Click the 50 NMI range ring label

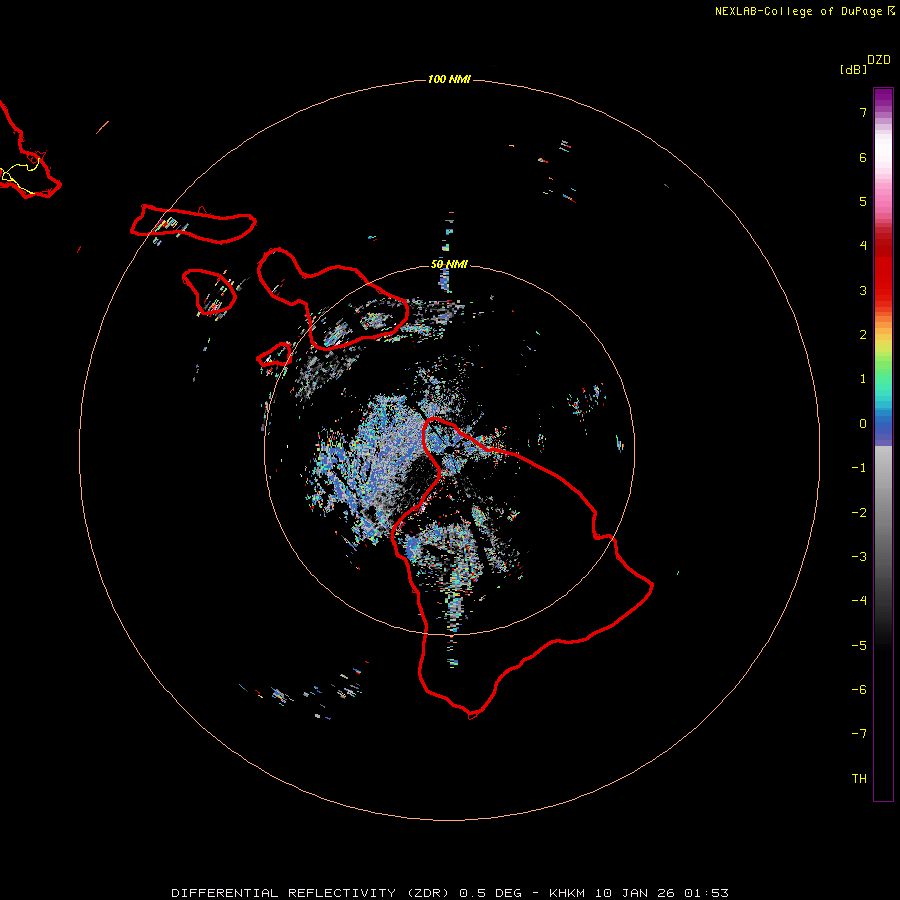(x=449, y=264)
